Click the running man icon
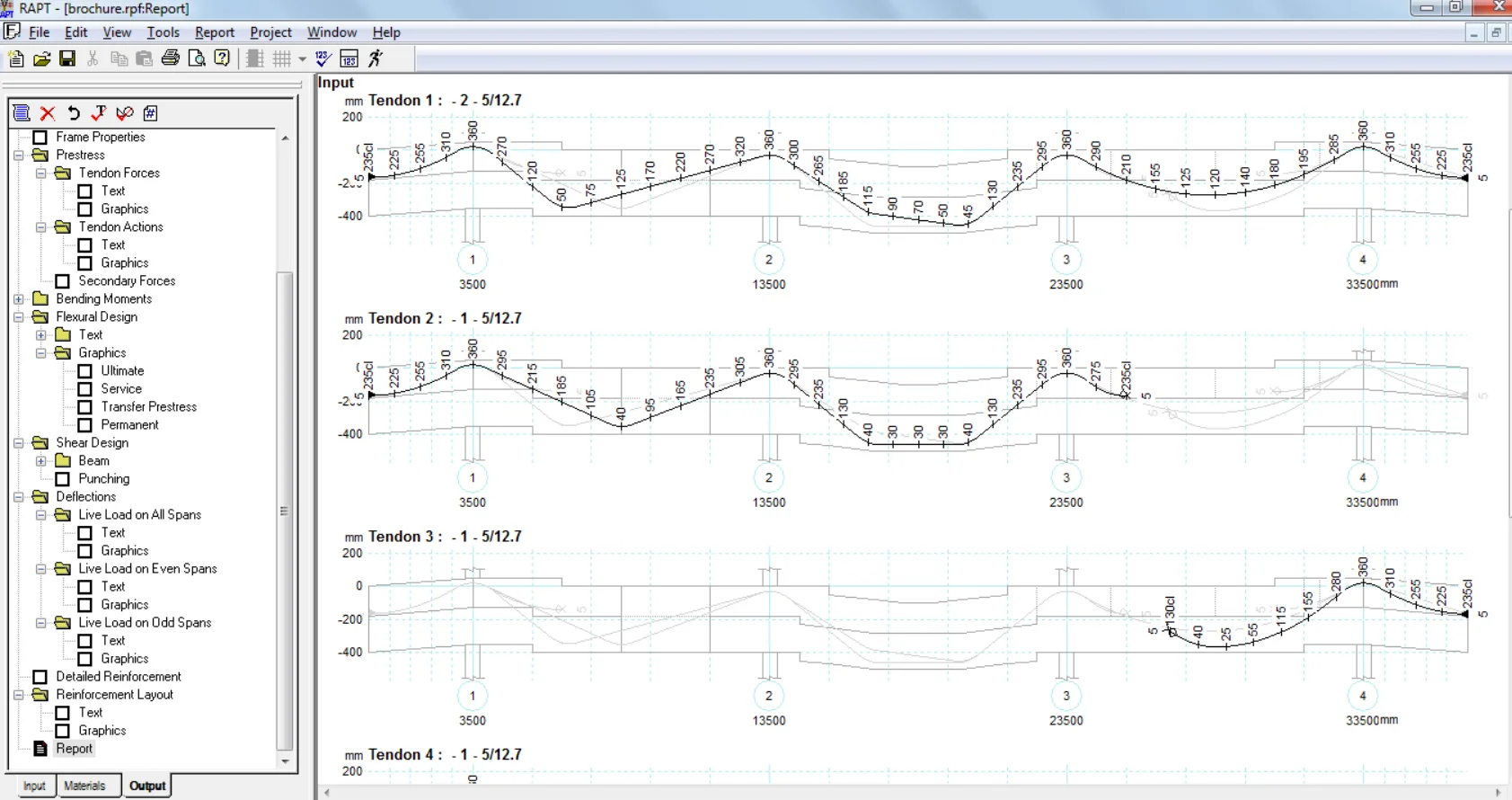The height and width of the screenshot is (800, 1512). (376, 58)
